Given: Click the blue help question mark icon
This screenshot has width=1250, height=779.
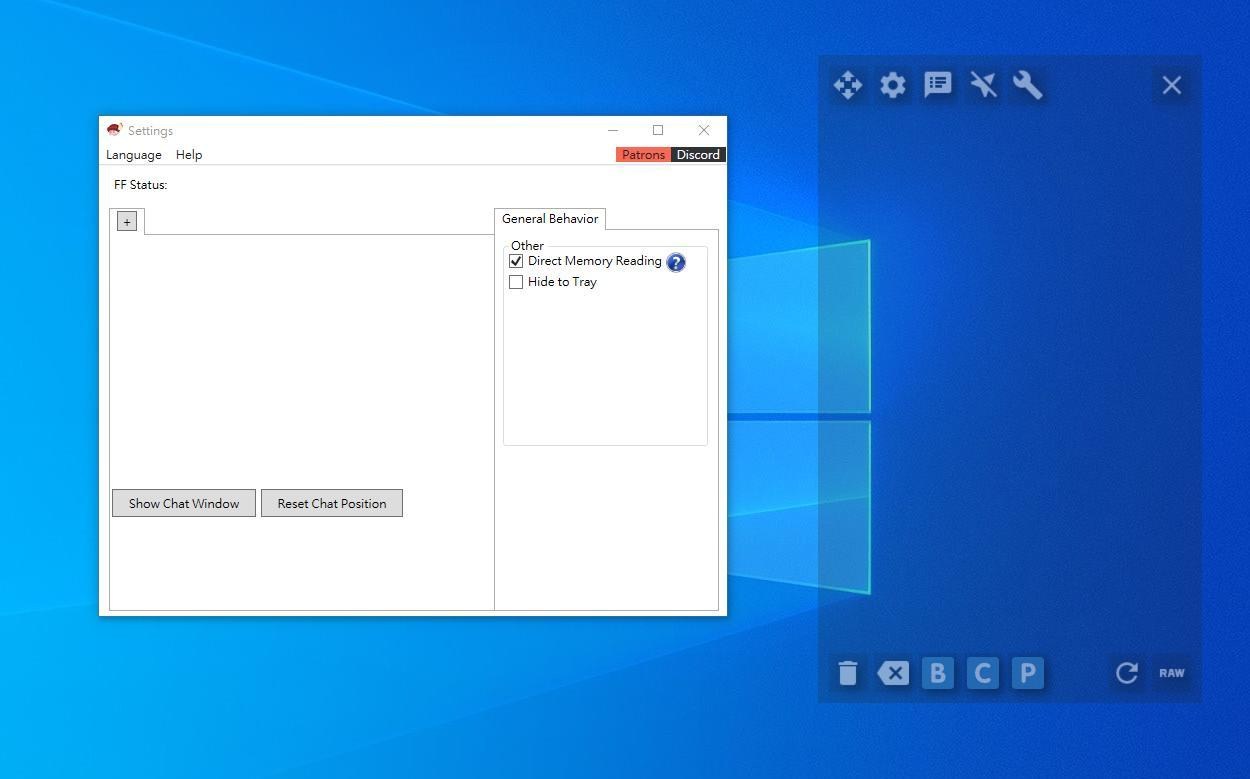Looking at the screenshot, I should click(x=676, y=262).
